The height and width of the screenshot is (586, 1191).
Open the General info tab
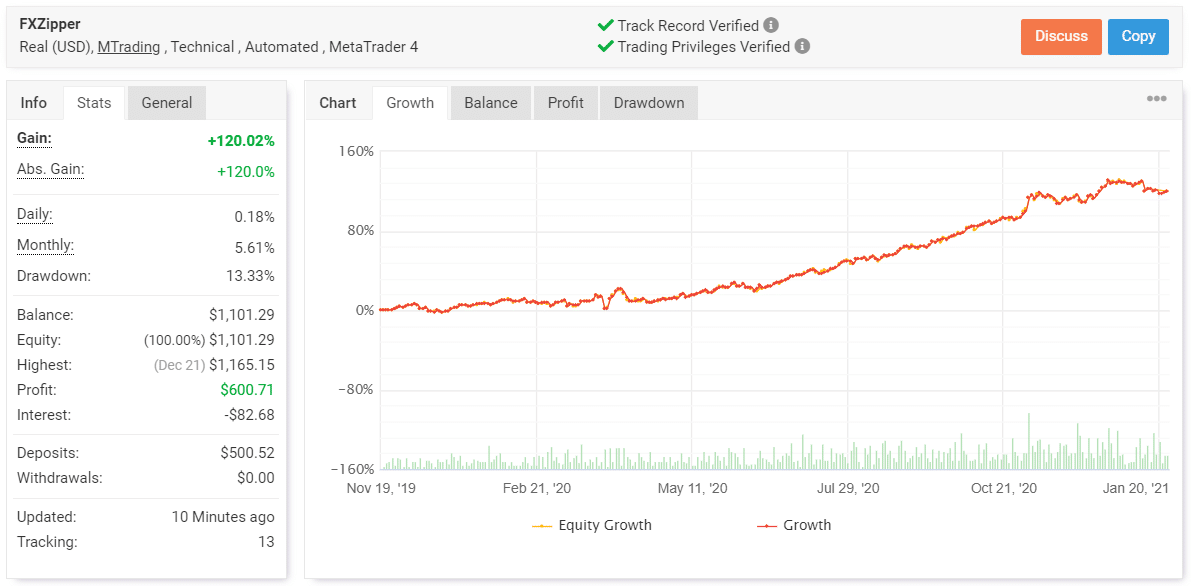tap(167, 103)
